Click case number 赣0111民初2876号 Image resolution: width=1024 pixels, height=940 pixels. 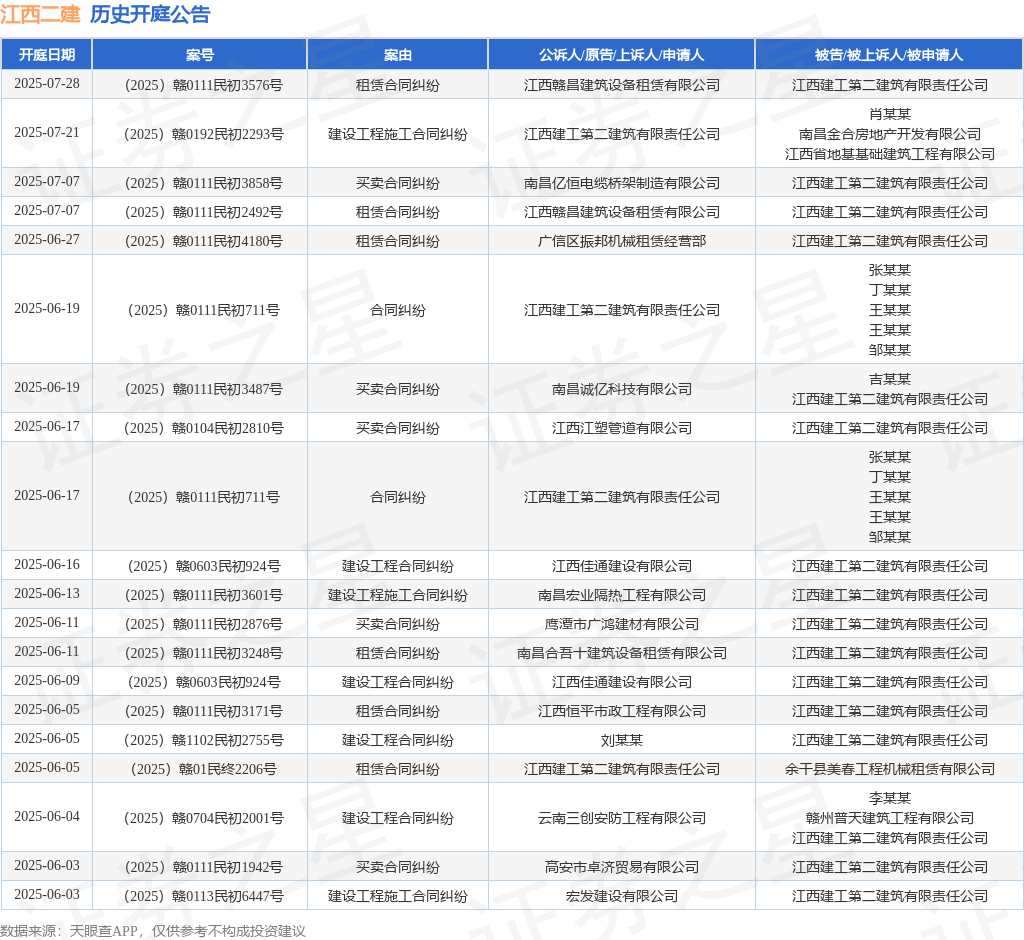204,624
